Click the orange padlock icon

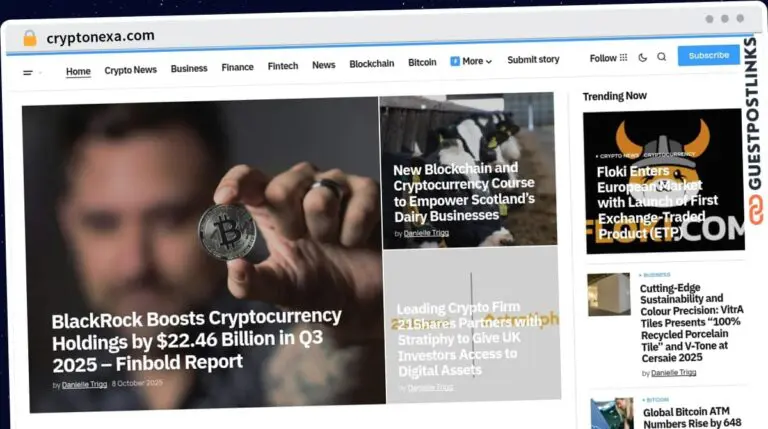tap(30, 38)
